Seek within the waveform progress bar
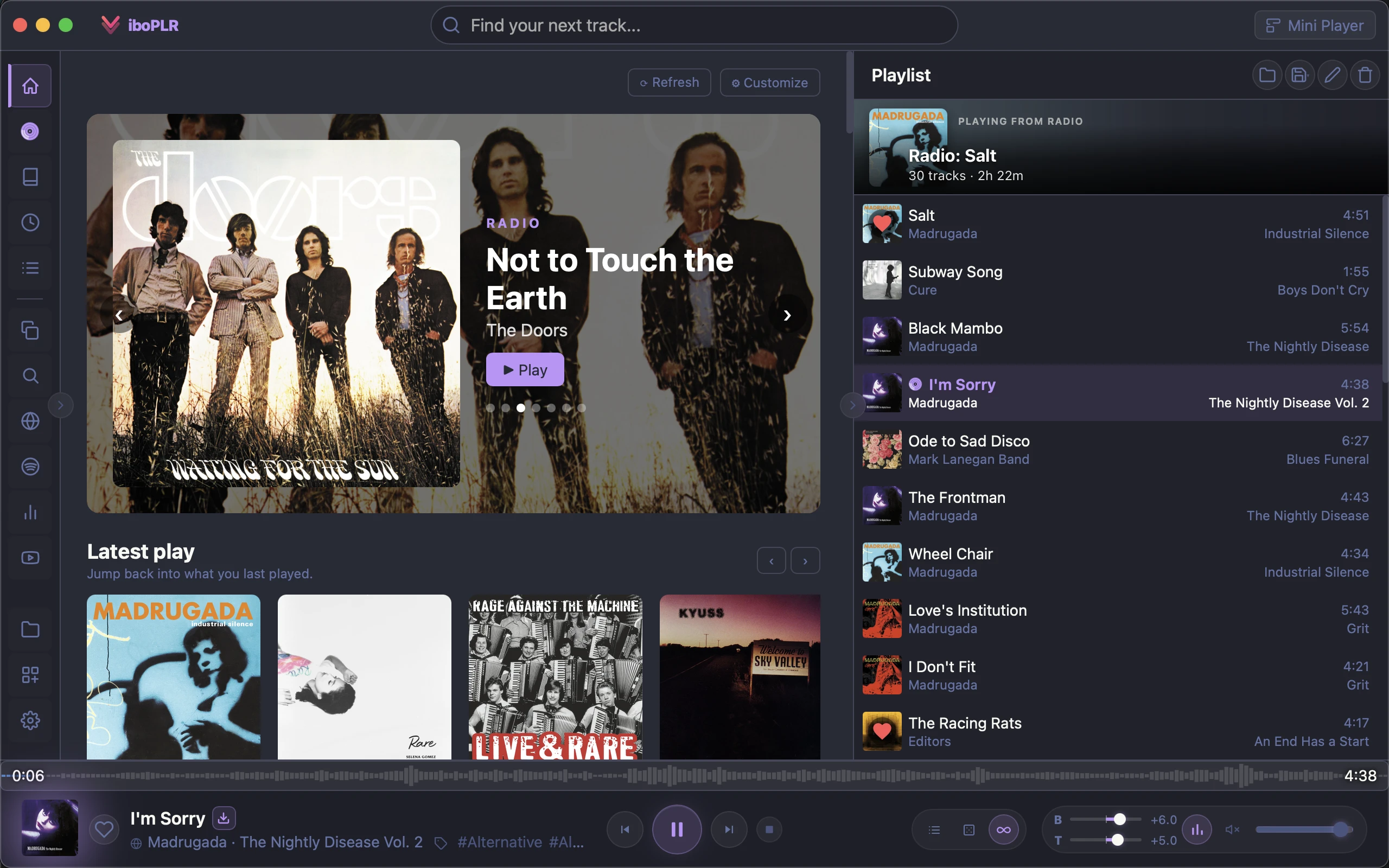 pyautogui.click(x=694, y=776)
